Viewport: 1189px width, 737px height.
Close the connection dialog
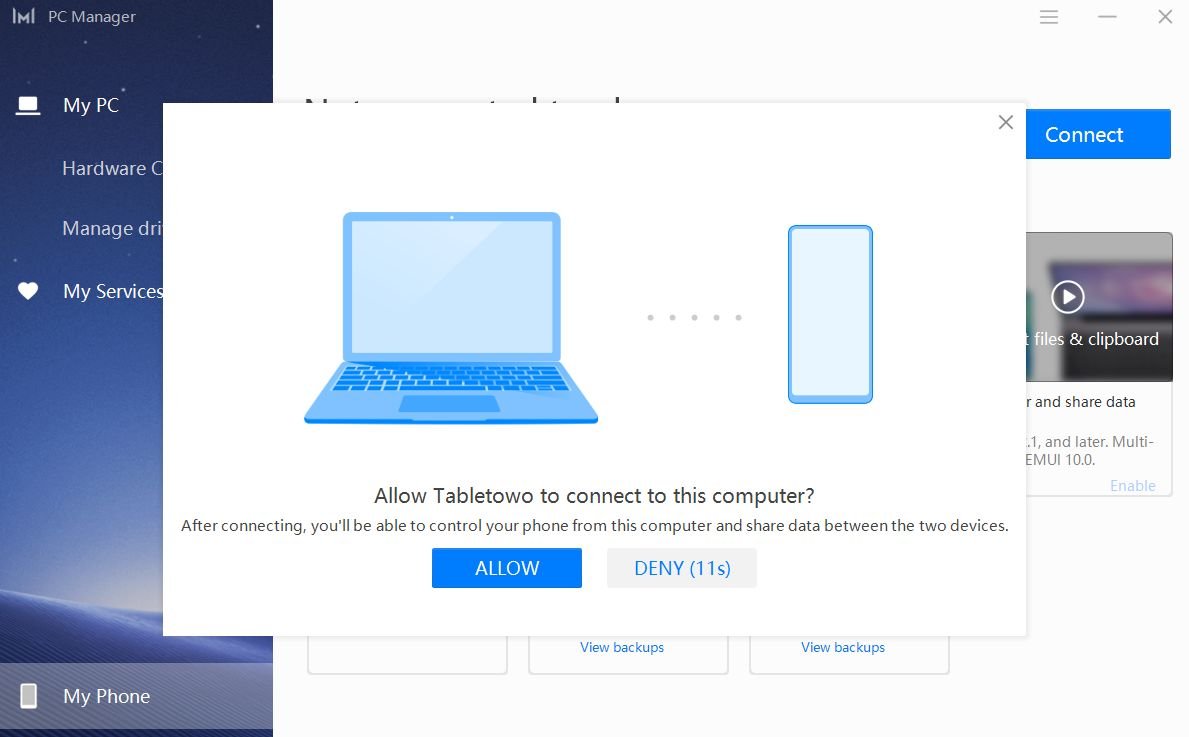click(x=1005, y=122)
